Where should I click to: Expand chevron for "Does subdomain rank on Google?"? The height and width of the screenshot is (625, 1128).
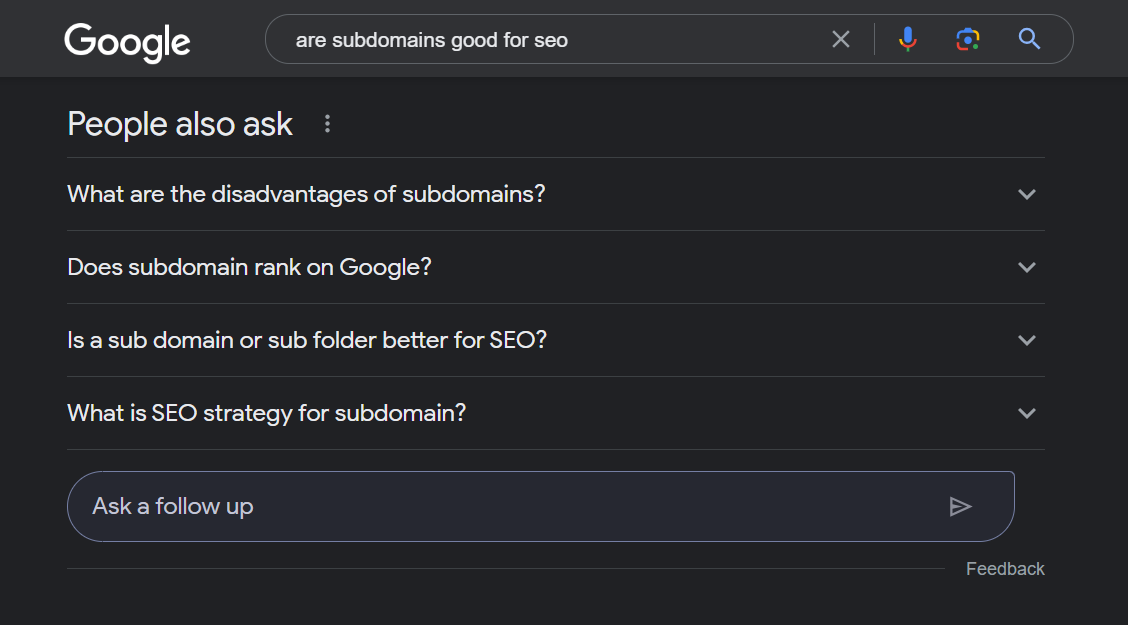point(1026,267)
